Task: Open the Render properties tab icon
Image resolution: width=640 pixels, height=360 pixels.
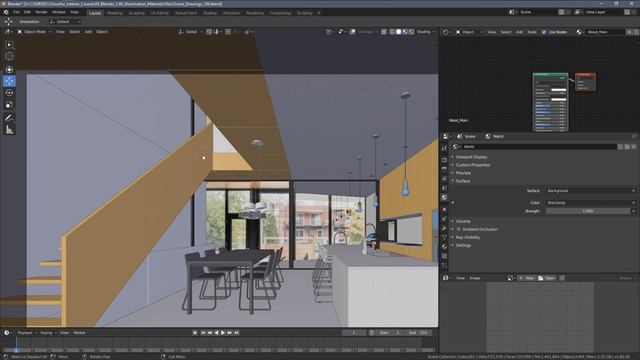Action: (x=444, y=160)
